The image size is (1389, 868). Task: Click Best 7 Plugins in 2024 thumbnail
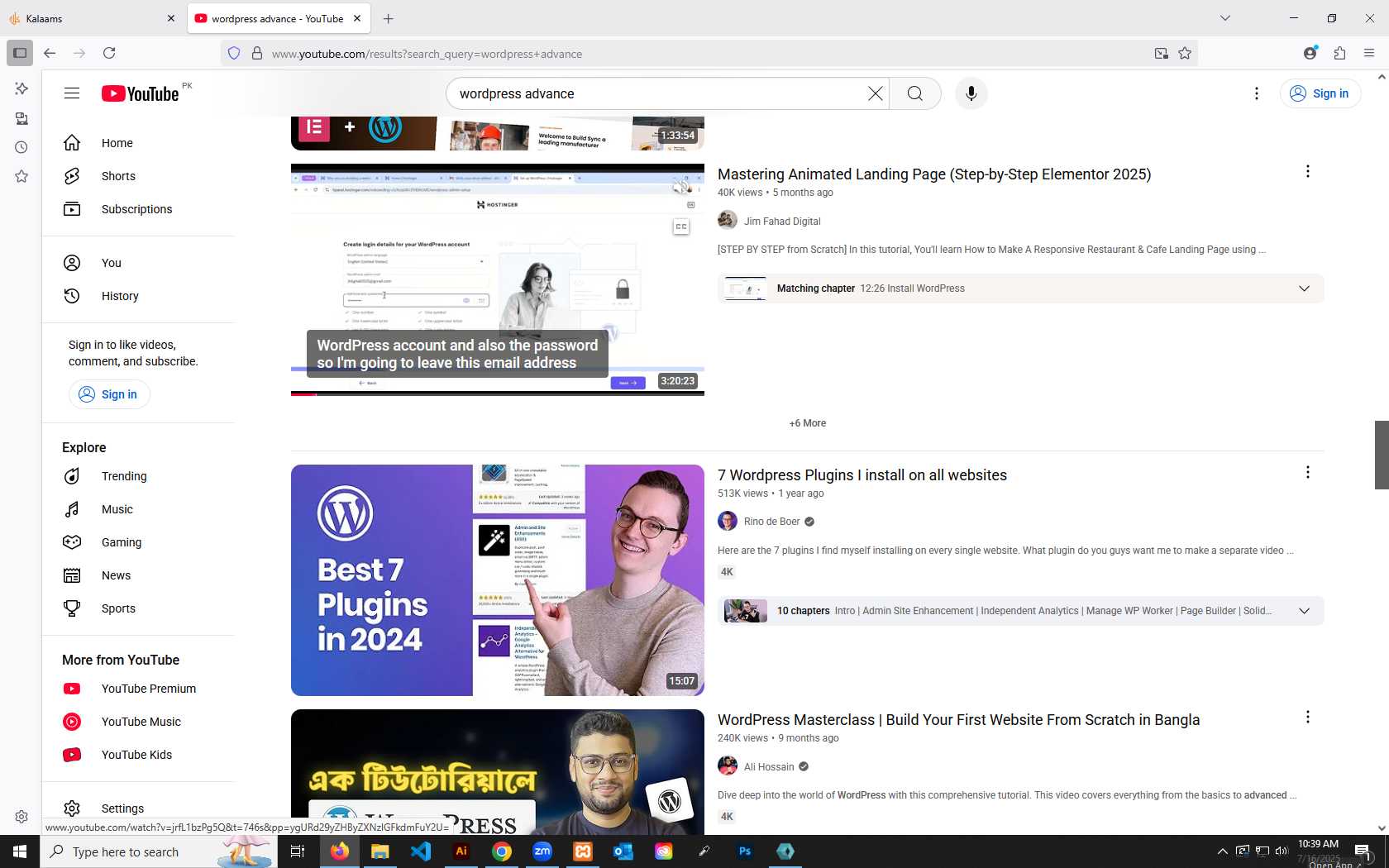tap(498, 580)
